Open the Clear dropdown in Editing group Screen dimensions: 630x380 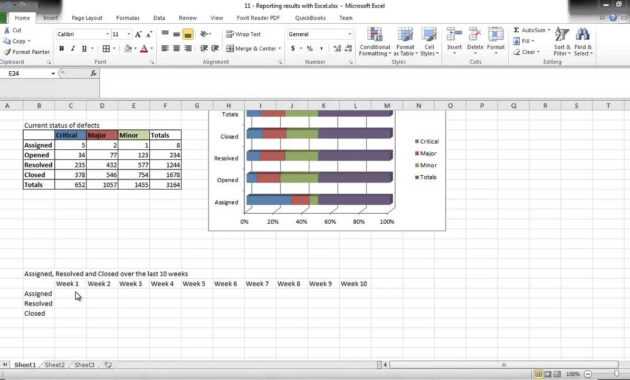pos(526,52)
